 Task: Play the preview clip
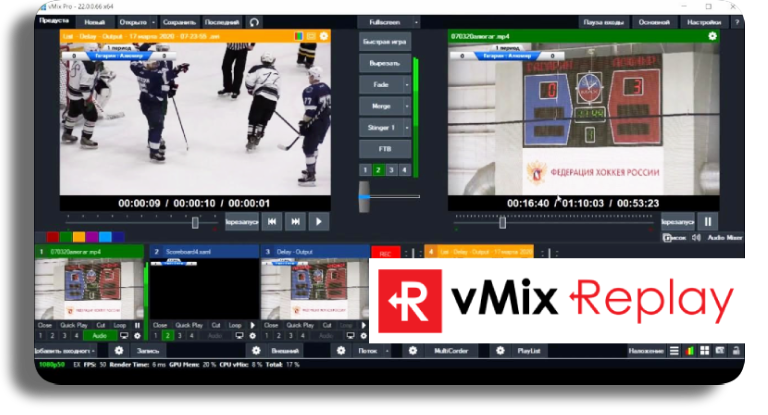pyautogui.click(x=319, y=222)
